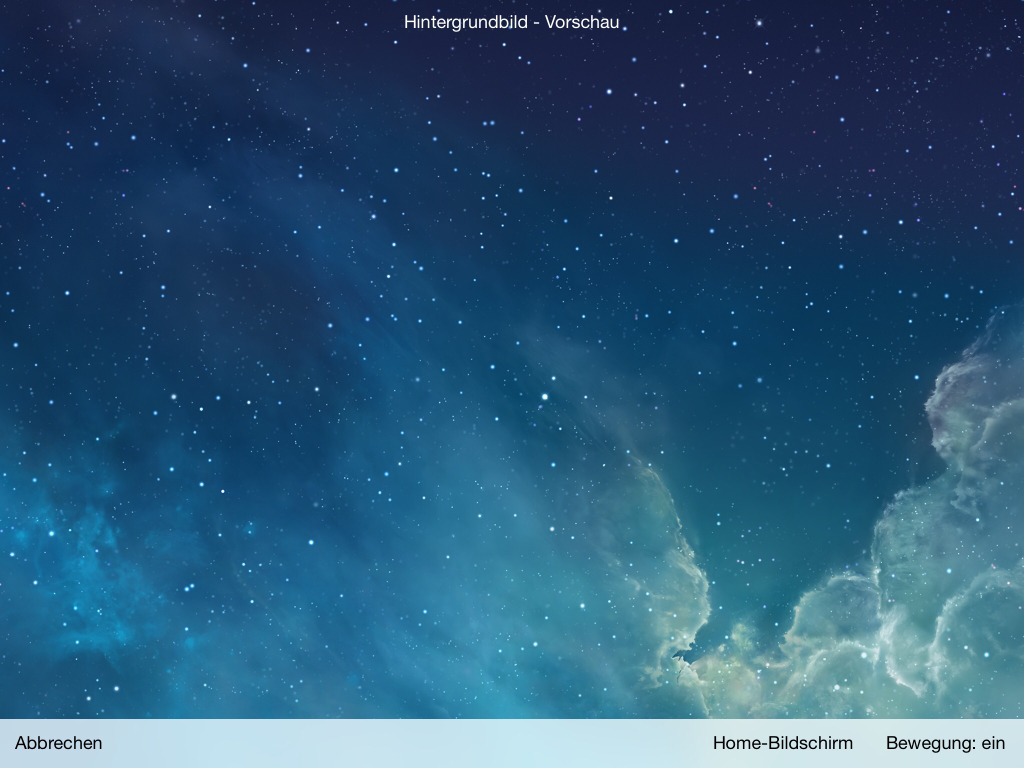This screenshot has width=1024, height=768.
Task: Set wallpaper for Home-Bildschirm
Action: [782, 743]
